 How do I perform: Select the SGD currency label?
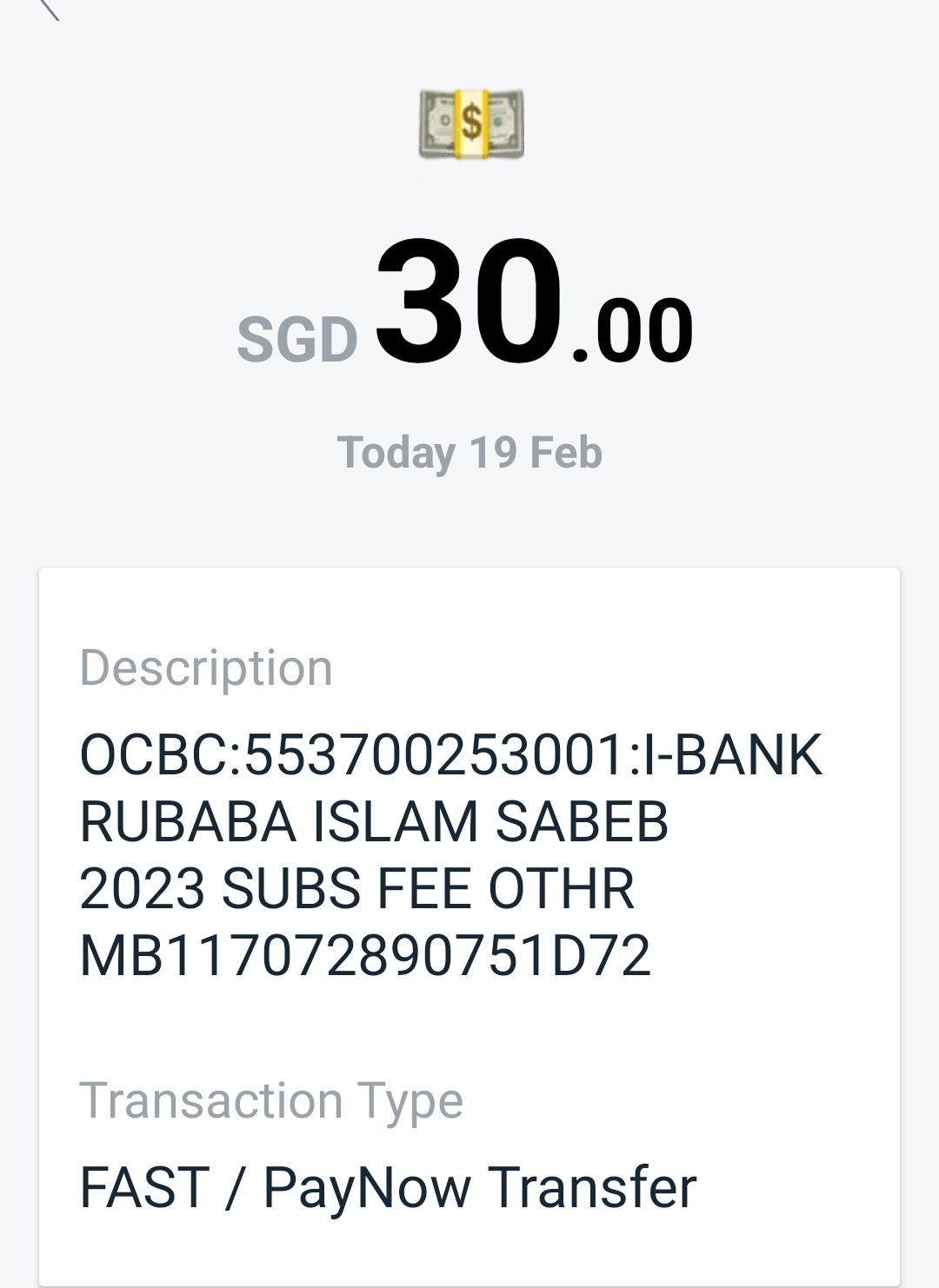(x=297, y=339)
